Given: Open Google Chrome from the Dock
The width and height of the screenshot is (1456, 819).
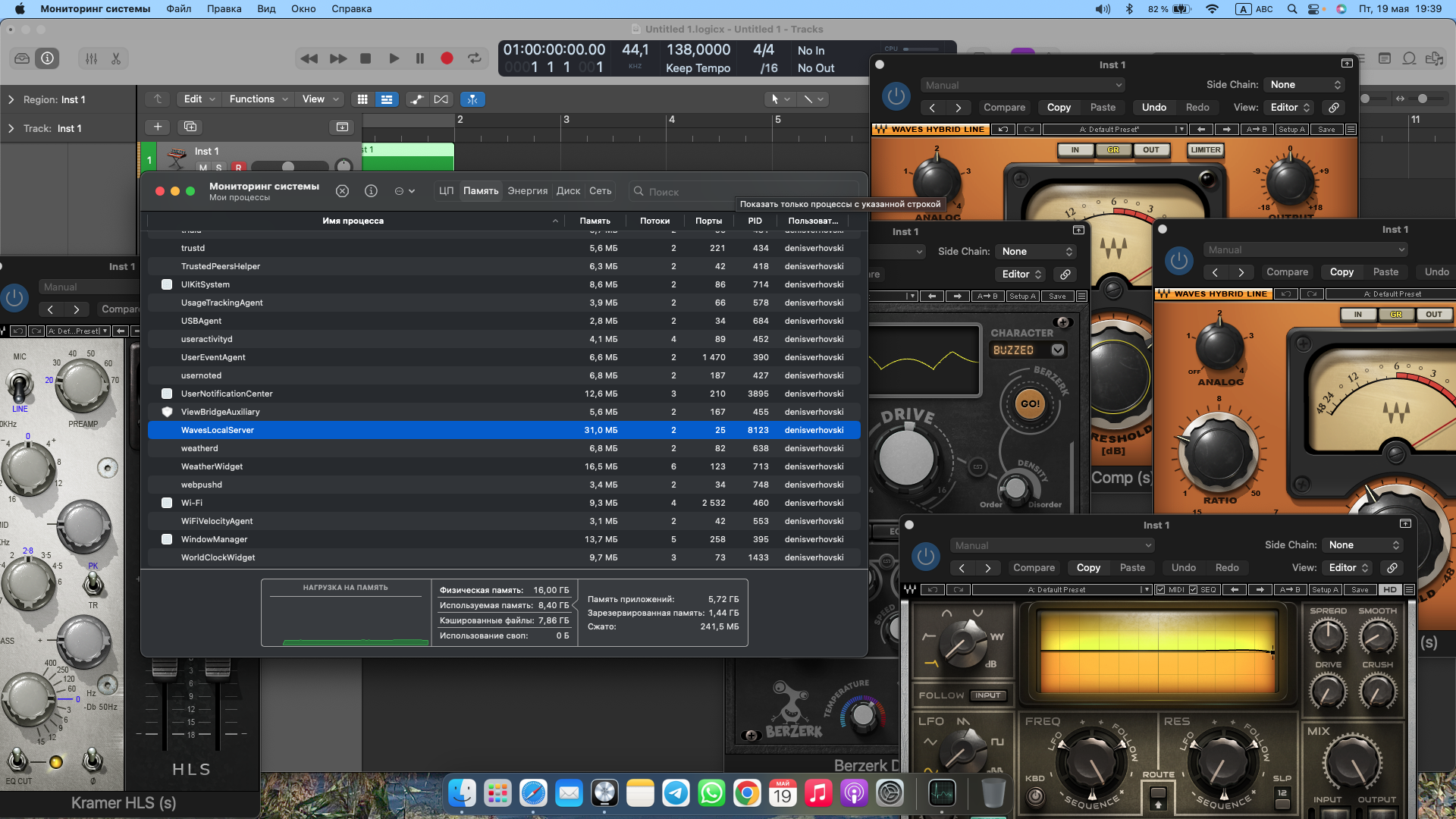Looking at the screenshot, I should pyautogui.click(x=747, y=793).
